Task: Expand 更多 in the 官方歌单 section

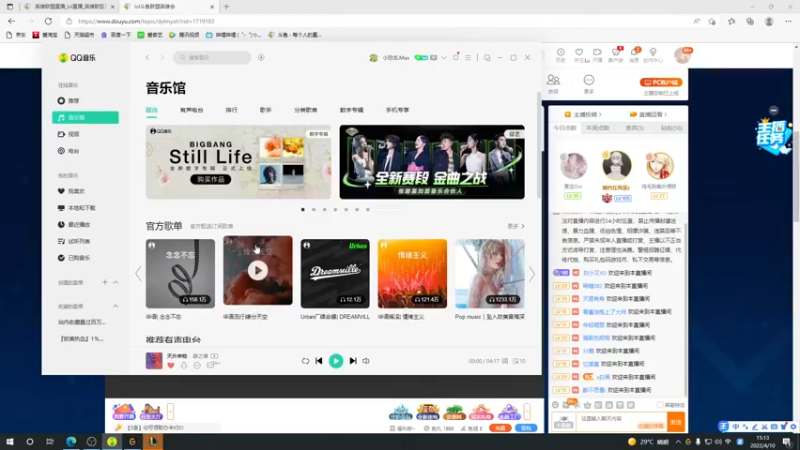Action: (516, 226)
